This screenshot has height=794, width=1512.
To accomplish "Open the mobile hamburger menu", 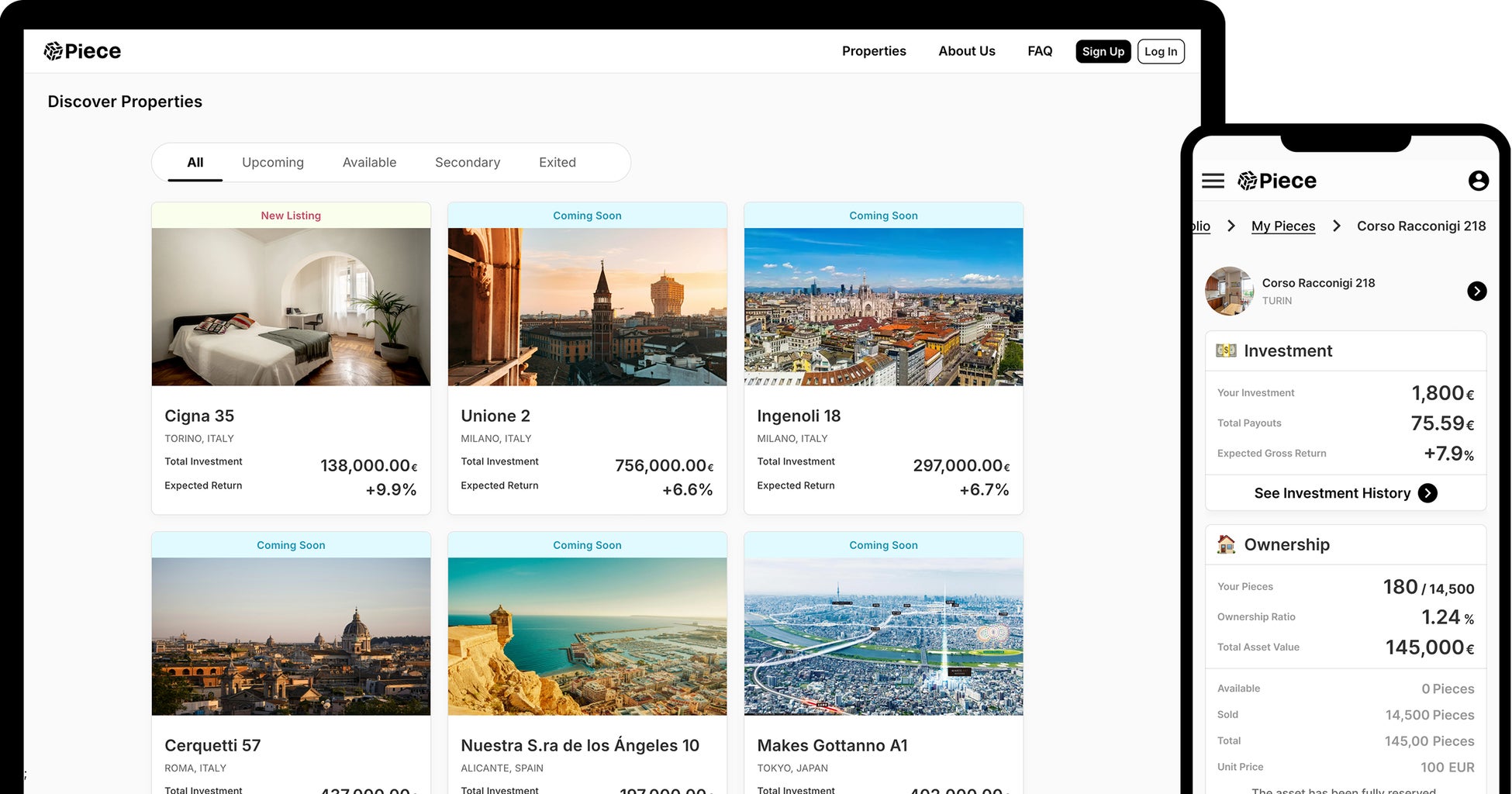I will click(1213, 181).
